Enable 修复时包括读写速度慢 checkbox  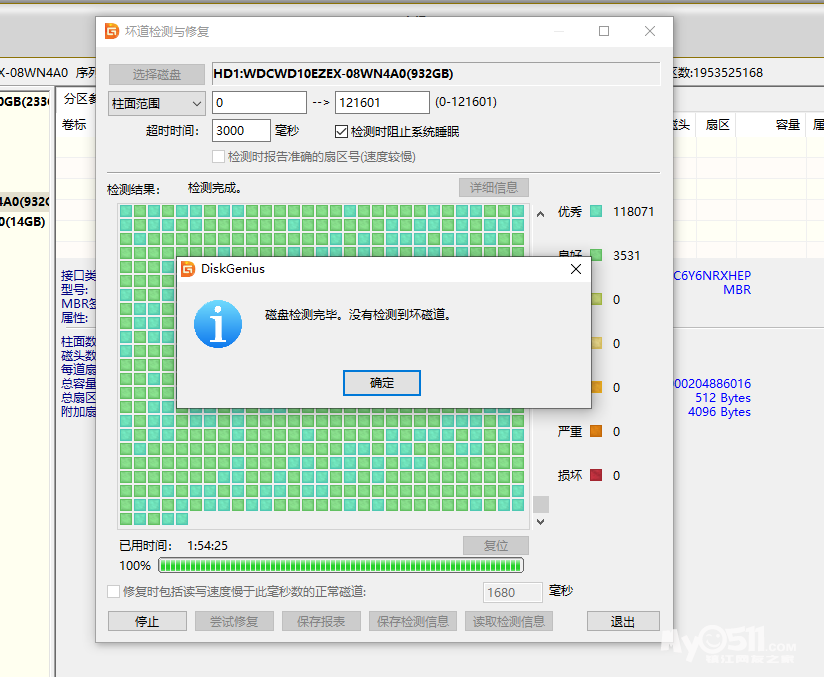[114, 592]
